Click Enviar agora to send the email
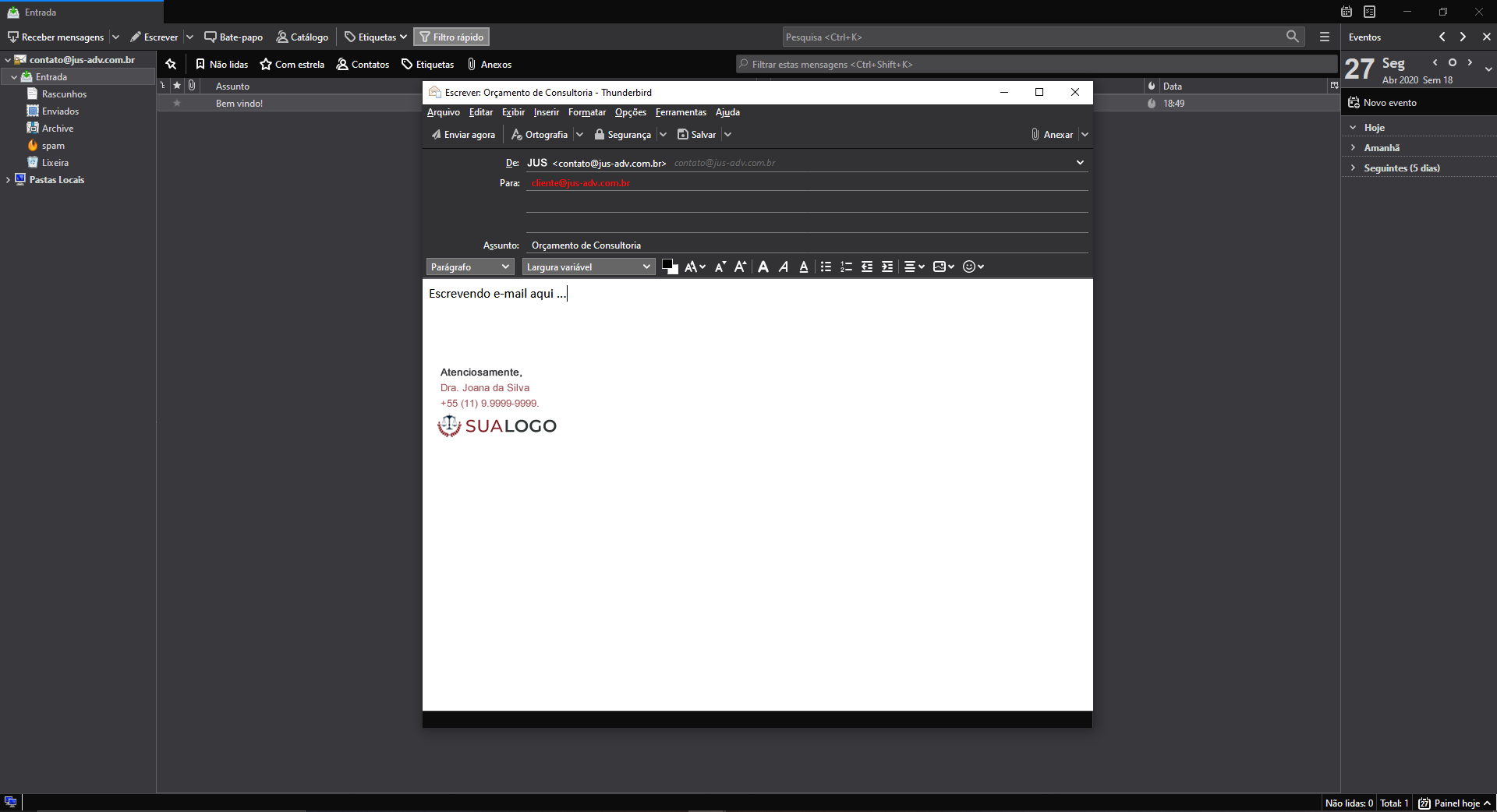The width and height of the screenshot is (1497, 812). [x=463, y=135]
